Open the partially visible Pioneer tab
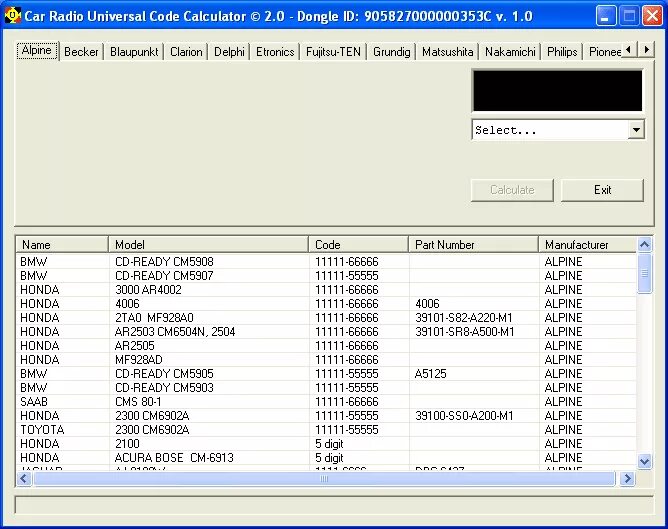668x529 pixels. [604, 52]
